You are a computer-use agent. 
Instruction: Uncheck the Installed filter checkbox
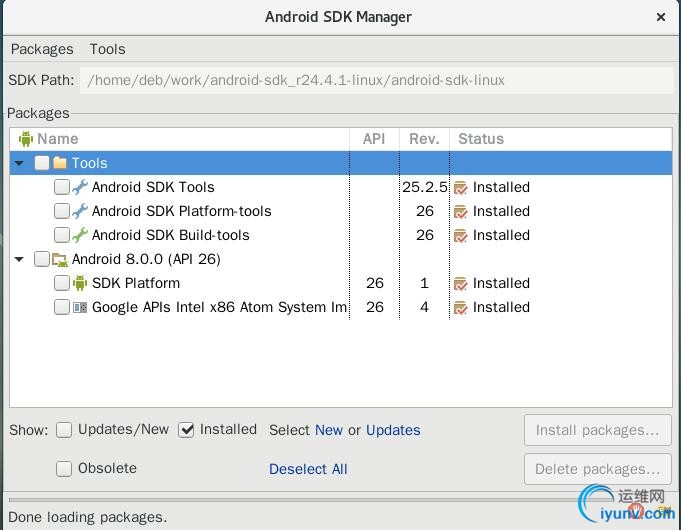click(186, 430)
